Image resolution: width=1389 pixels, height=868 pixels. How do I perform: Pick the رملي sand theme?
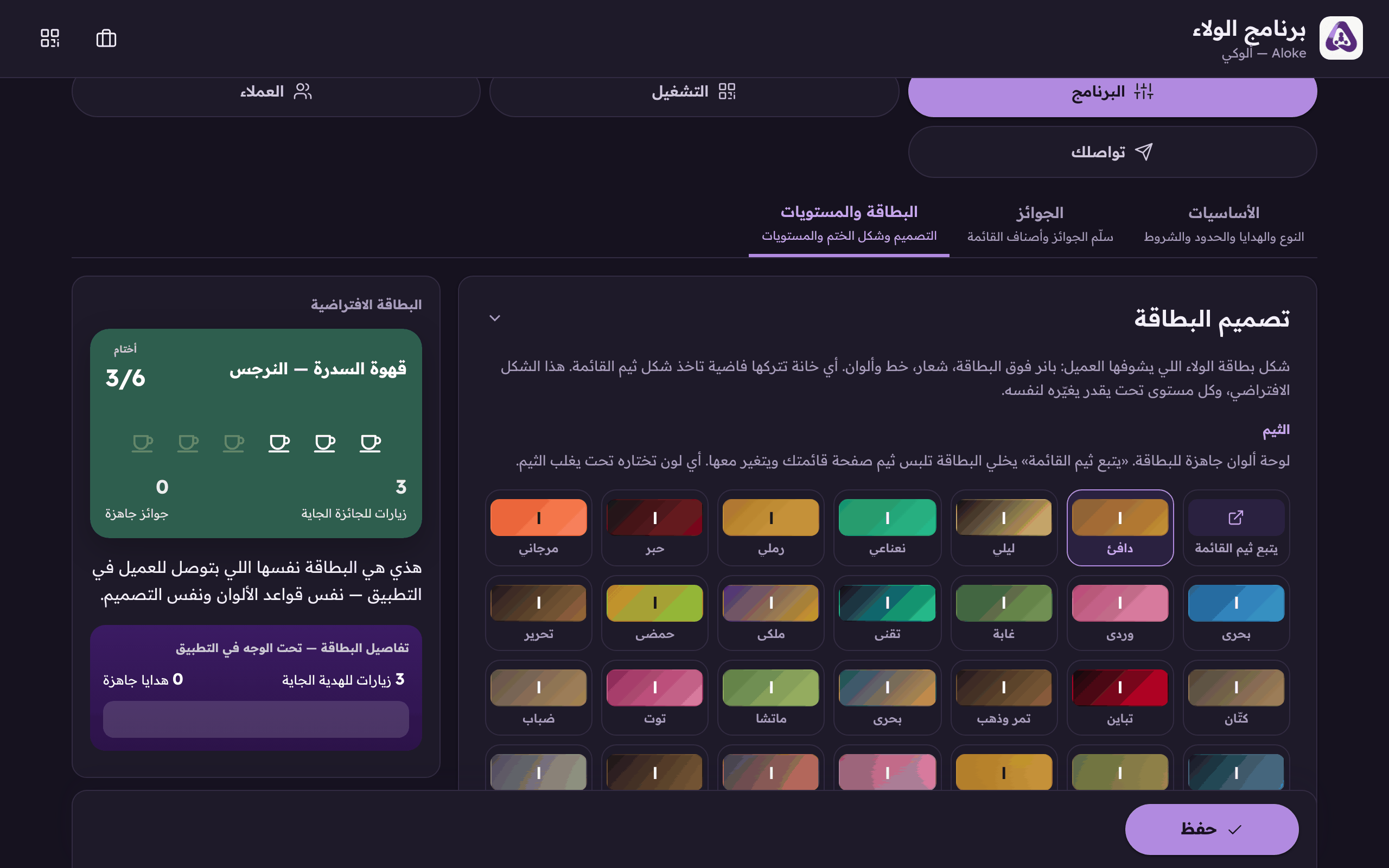[770, 527]
